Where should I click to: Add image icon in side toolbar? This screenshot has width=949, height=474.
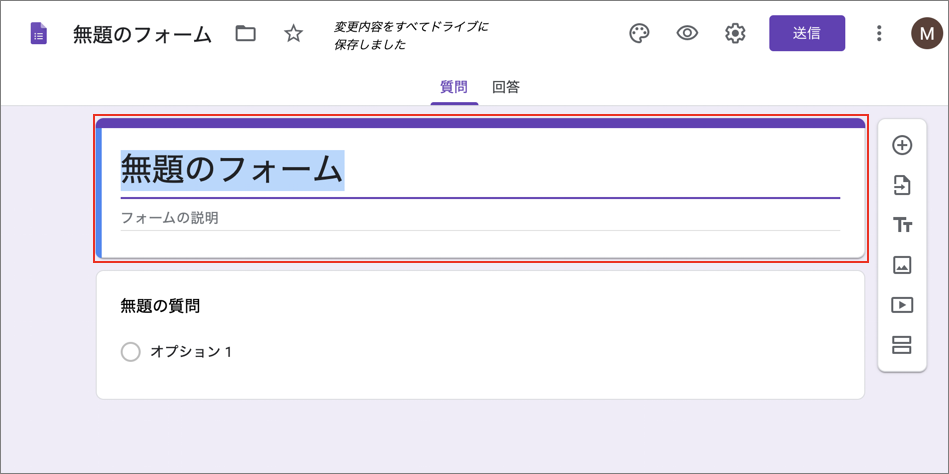[x=902, y=265]
